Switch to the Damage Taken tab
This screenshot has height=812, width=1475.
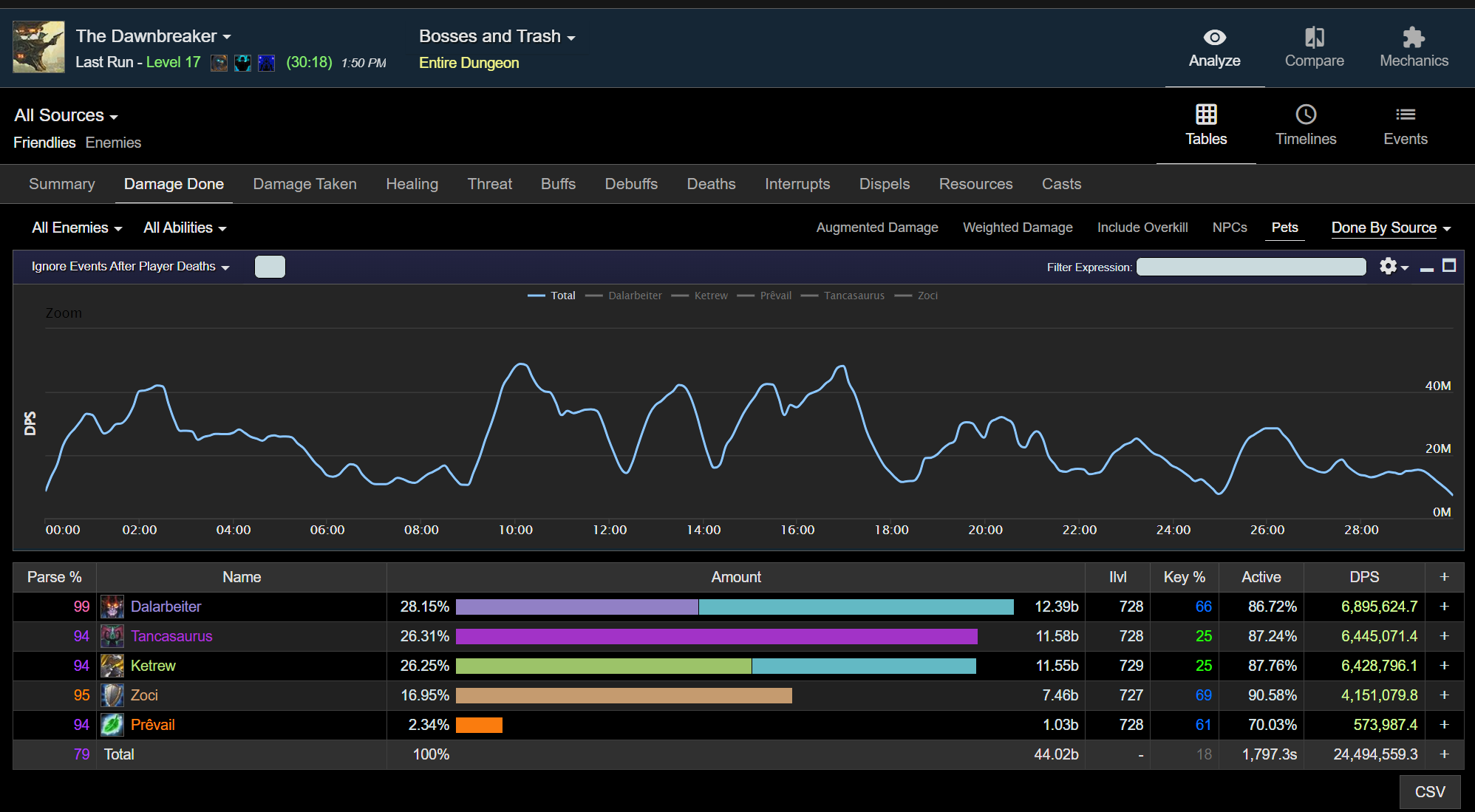(304, 184)
